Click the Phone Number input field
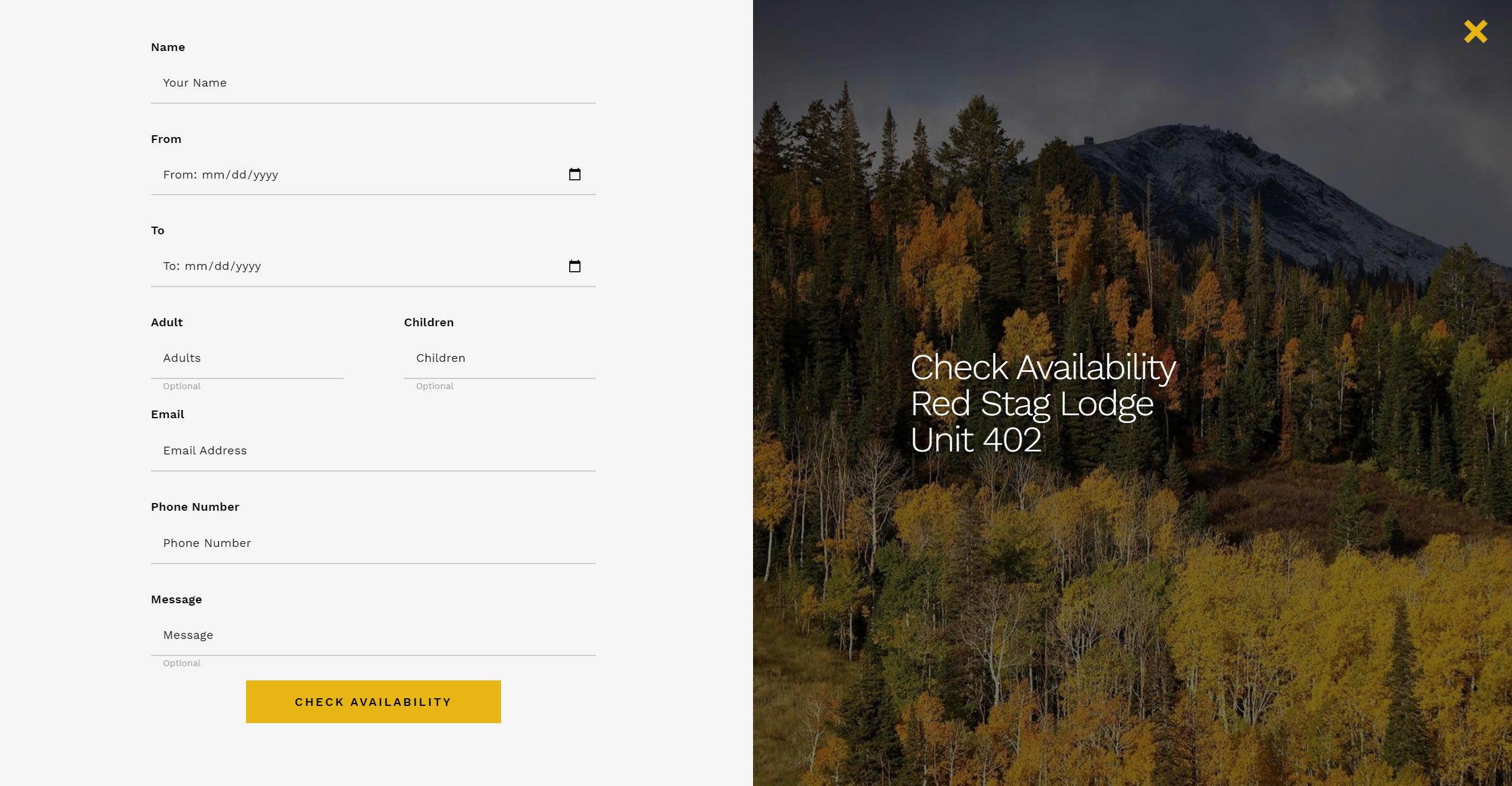The width and height of the screenshot is (1512, 786). tap(374, 543)
